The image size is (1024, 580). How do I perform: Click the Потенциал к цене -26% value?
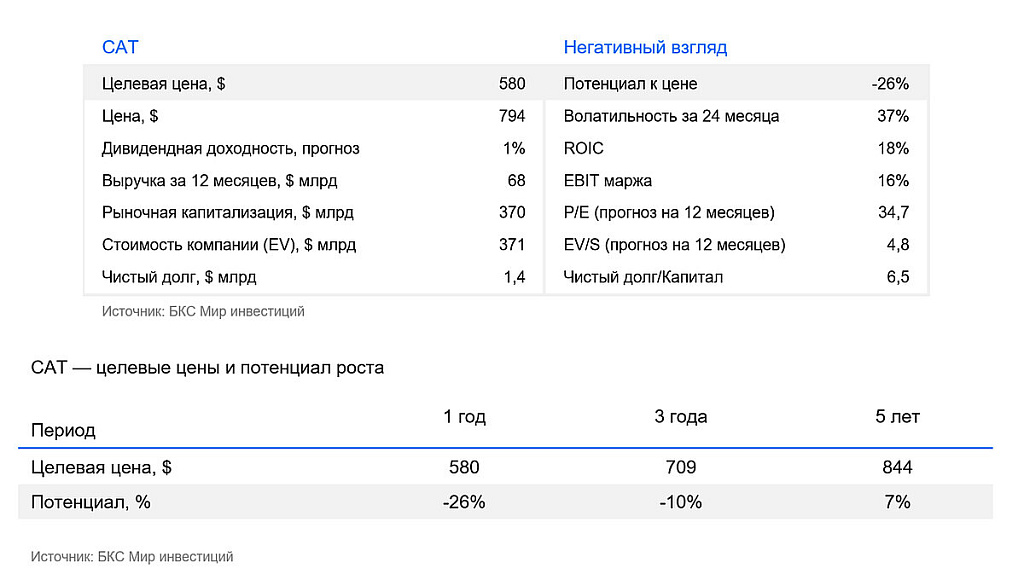[x=890, y=84]
